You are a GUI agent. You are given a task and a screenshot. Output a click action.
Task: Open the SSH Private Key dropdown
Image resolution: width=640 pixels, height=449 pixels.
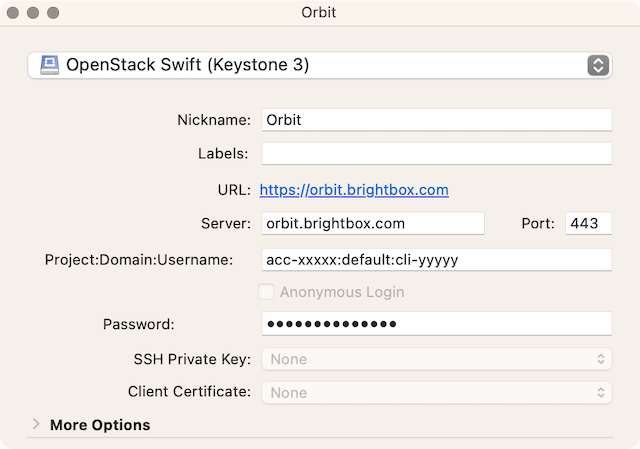pos(436,359)
